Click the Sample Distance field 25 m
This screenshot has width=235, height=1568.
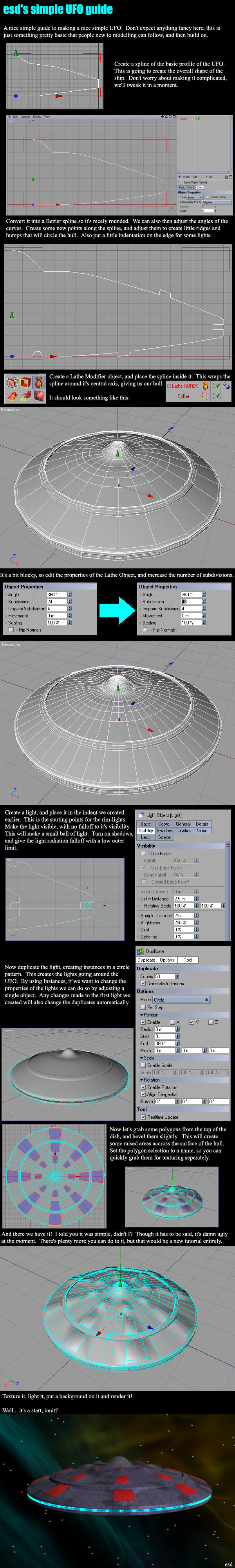184,915
